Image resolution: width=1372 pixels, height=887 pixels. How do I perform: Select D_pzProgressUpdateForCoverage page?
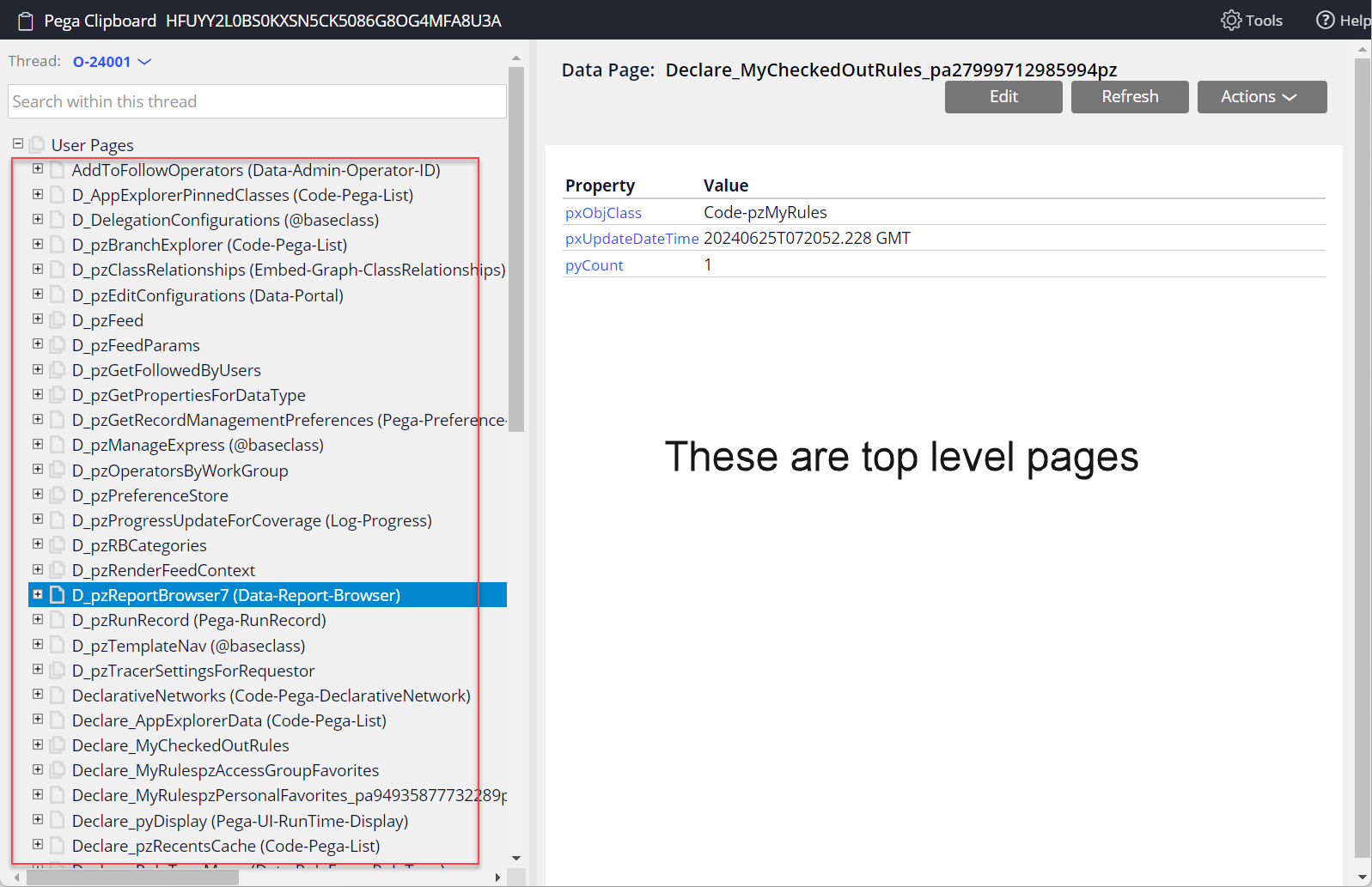[252, 520]
